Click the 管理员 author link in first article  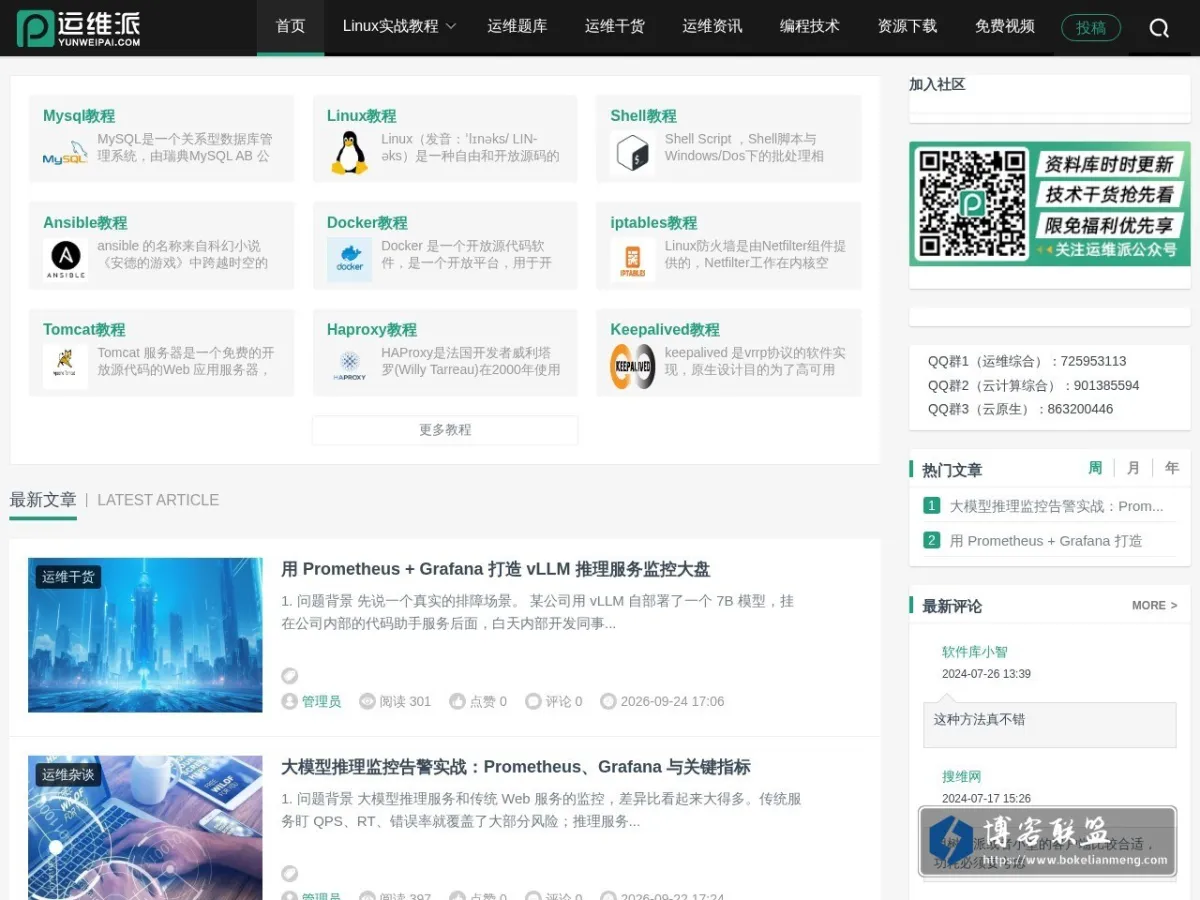tap(321, 702)
